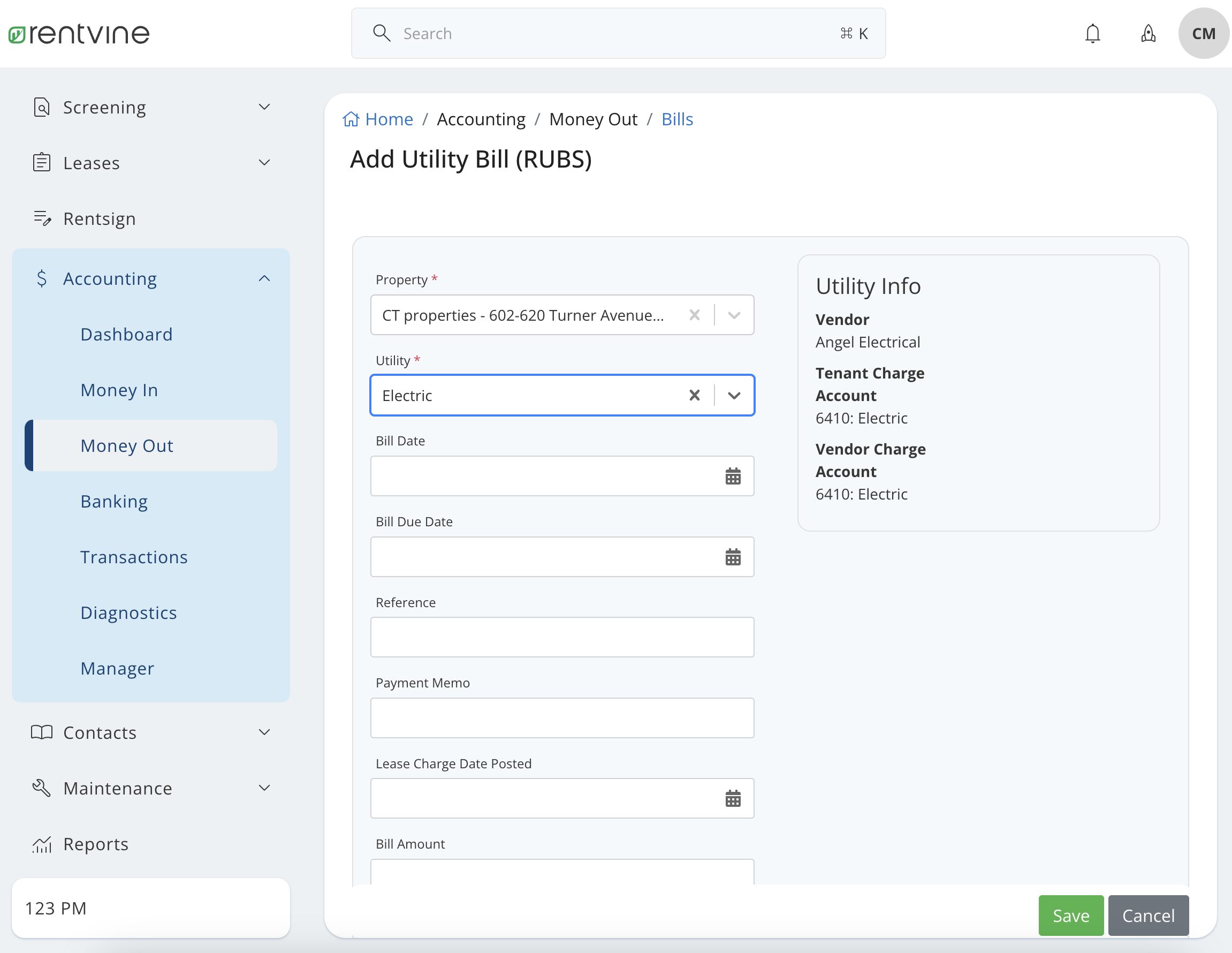Select Transactions in the sidebar
Viewport: 1232px width, 953px height.
134,556
